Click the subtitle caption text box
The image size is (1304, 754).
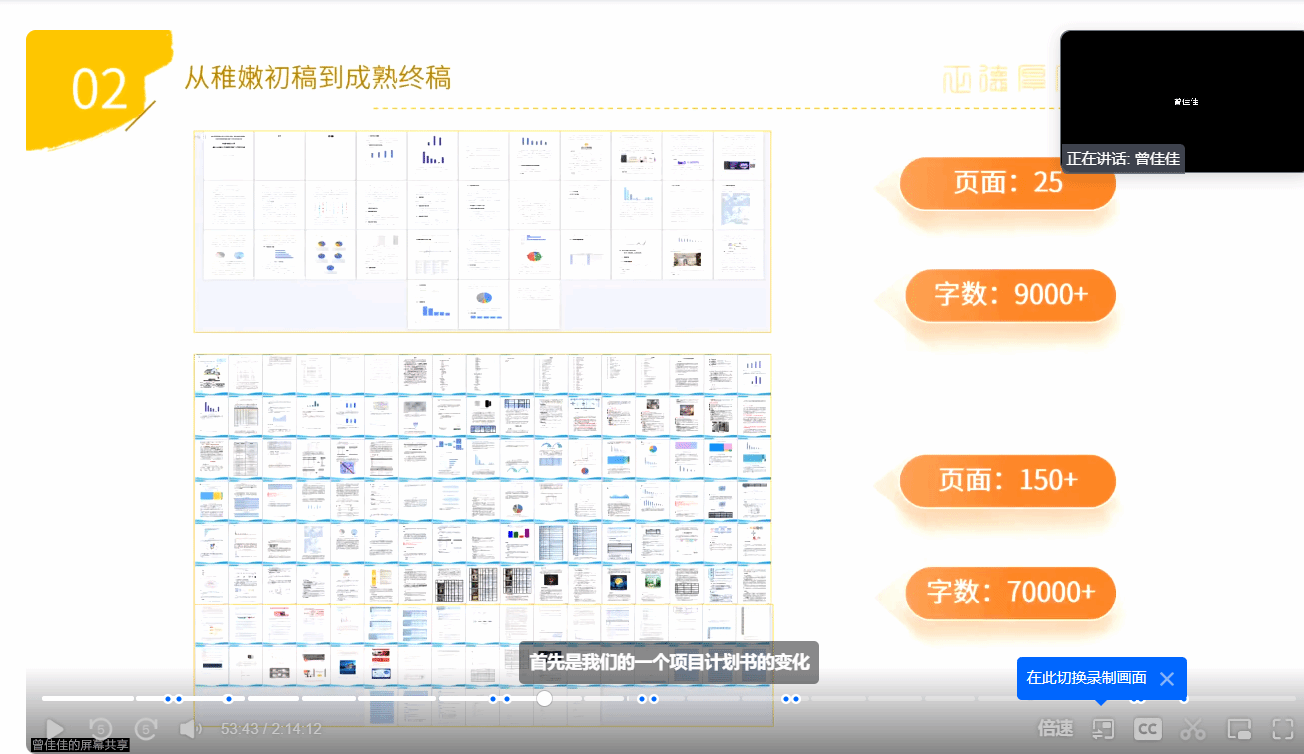click(668, 662)
